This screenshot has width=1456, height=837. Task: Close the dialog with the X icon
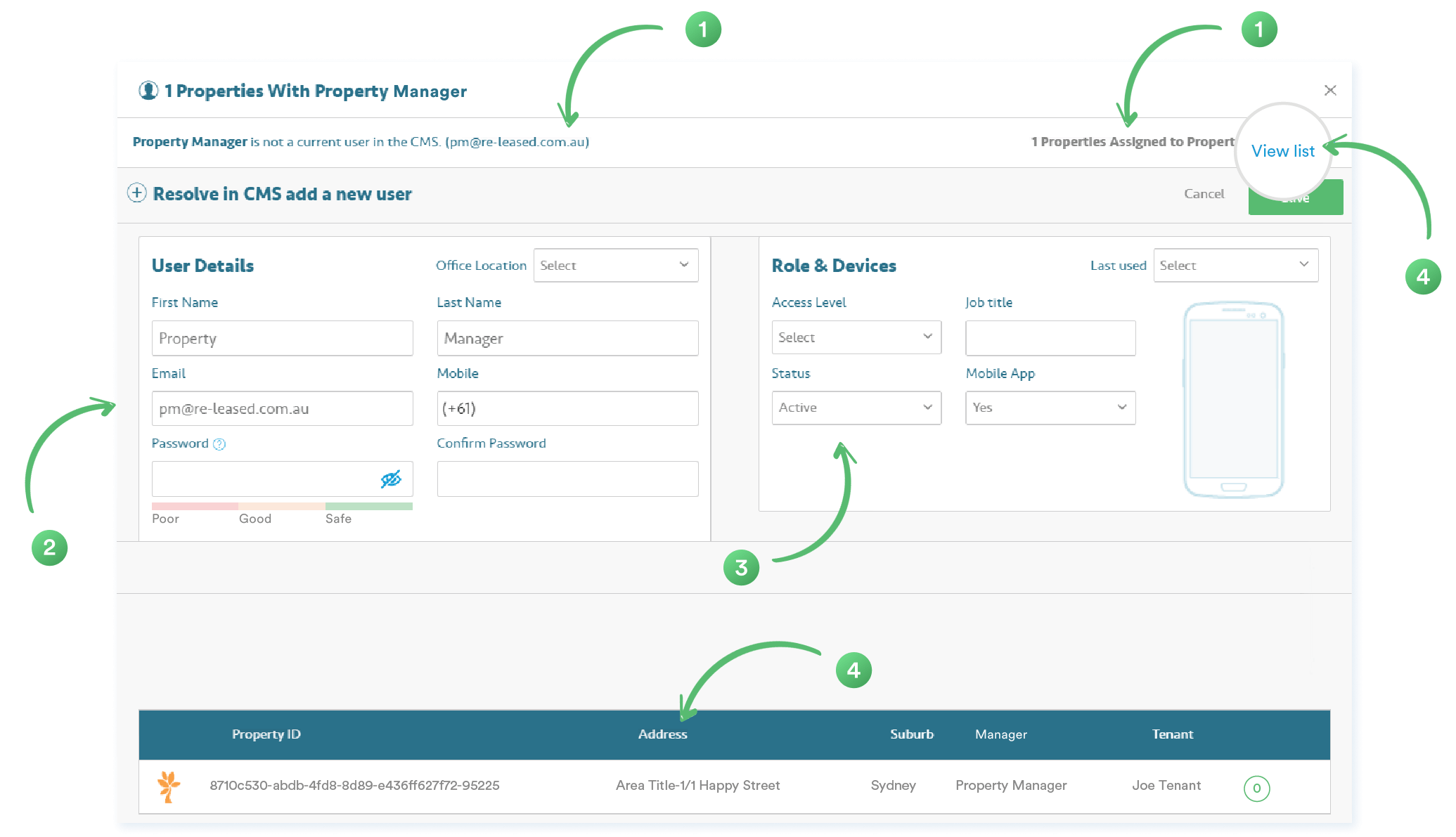click(x=1330, y=90)
